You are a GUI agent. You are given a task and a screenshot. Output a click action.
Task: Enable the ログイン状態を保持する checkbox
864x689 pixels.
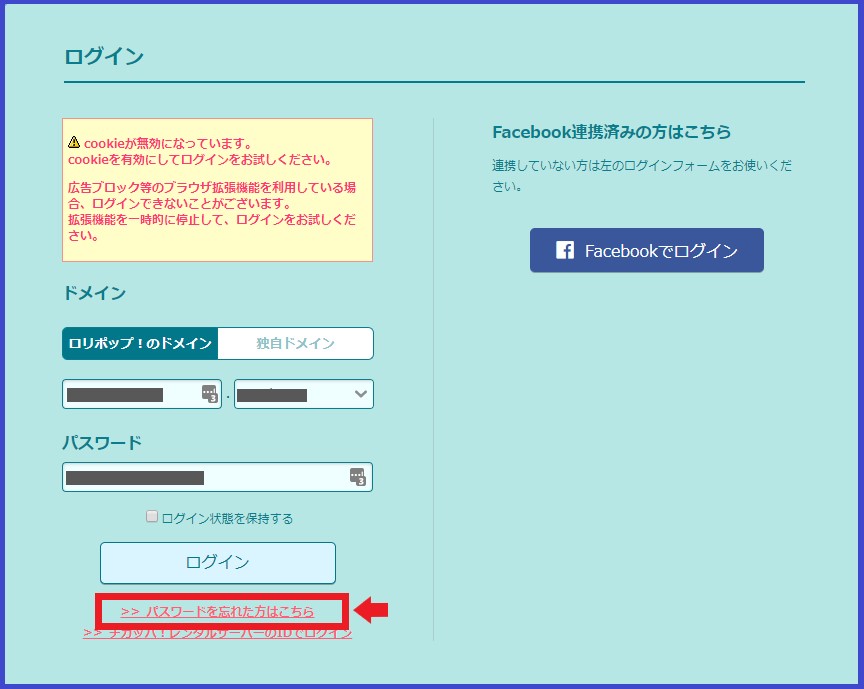click(152, 516)
